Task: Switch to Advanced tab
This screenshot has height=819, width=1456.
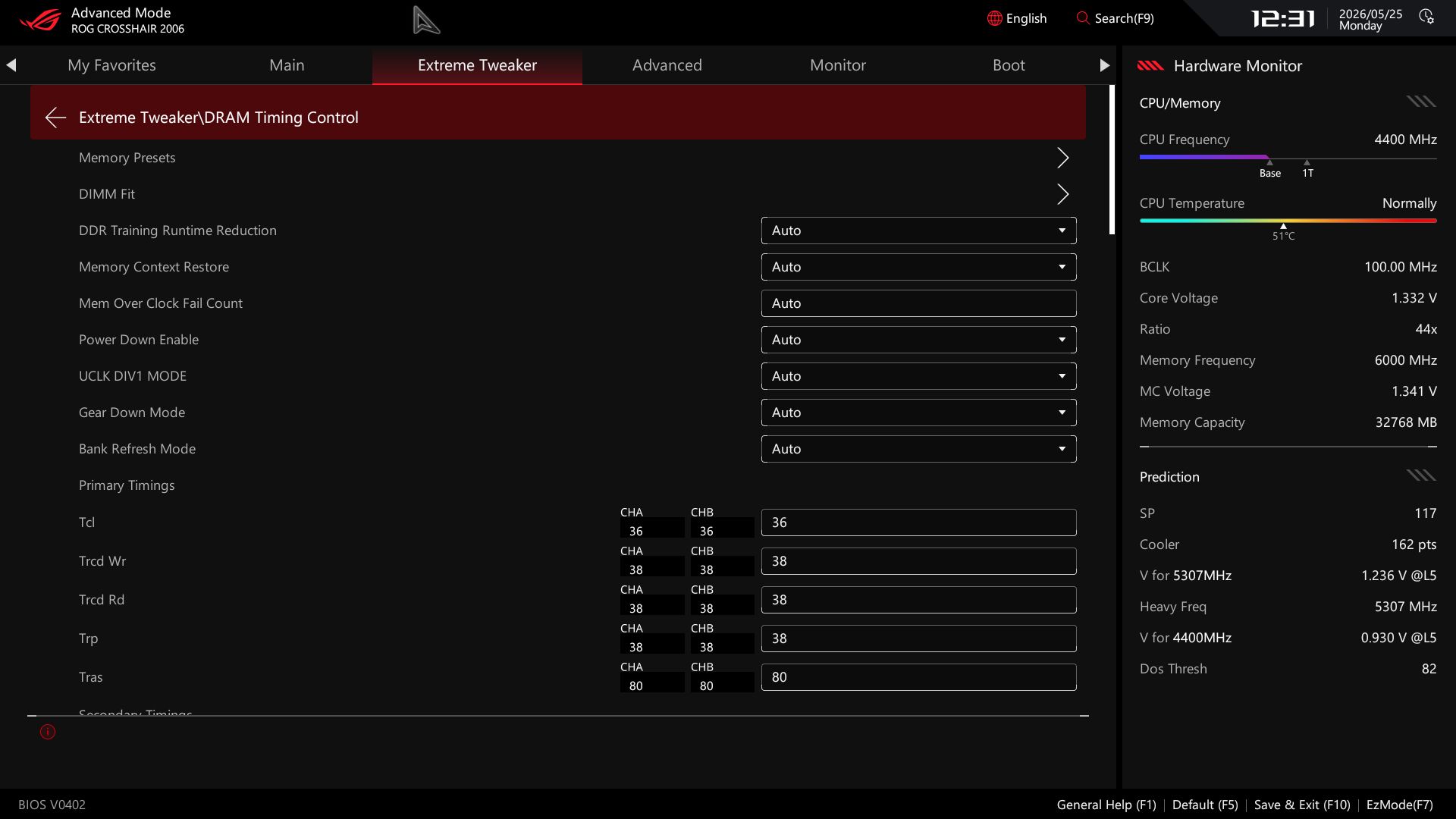Action: coord(667,65)
